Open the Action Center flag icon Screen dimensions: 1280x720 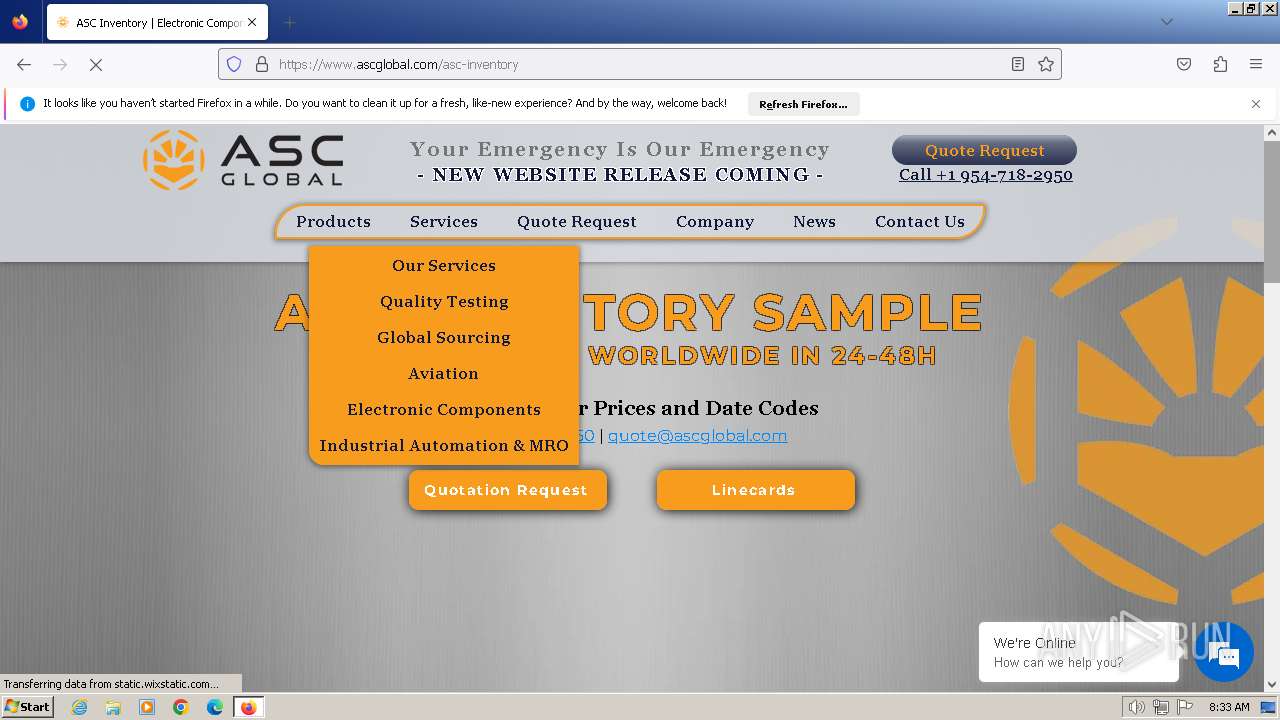click(x=1183, y=707)
